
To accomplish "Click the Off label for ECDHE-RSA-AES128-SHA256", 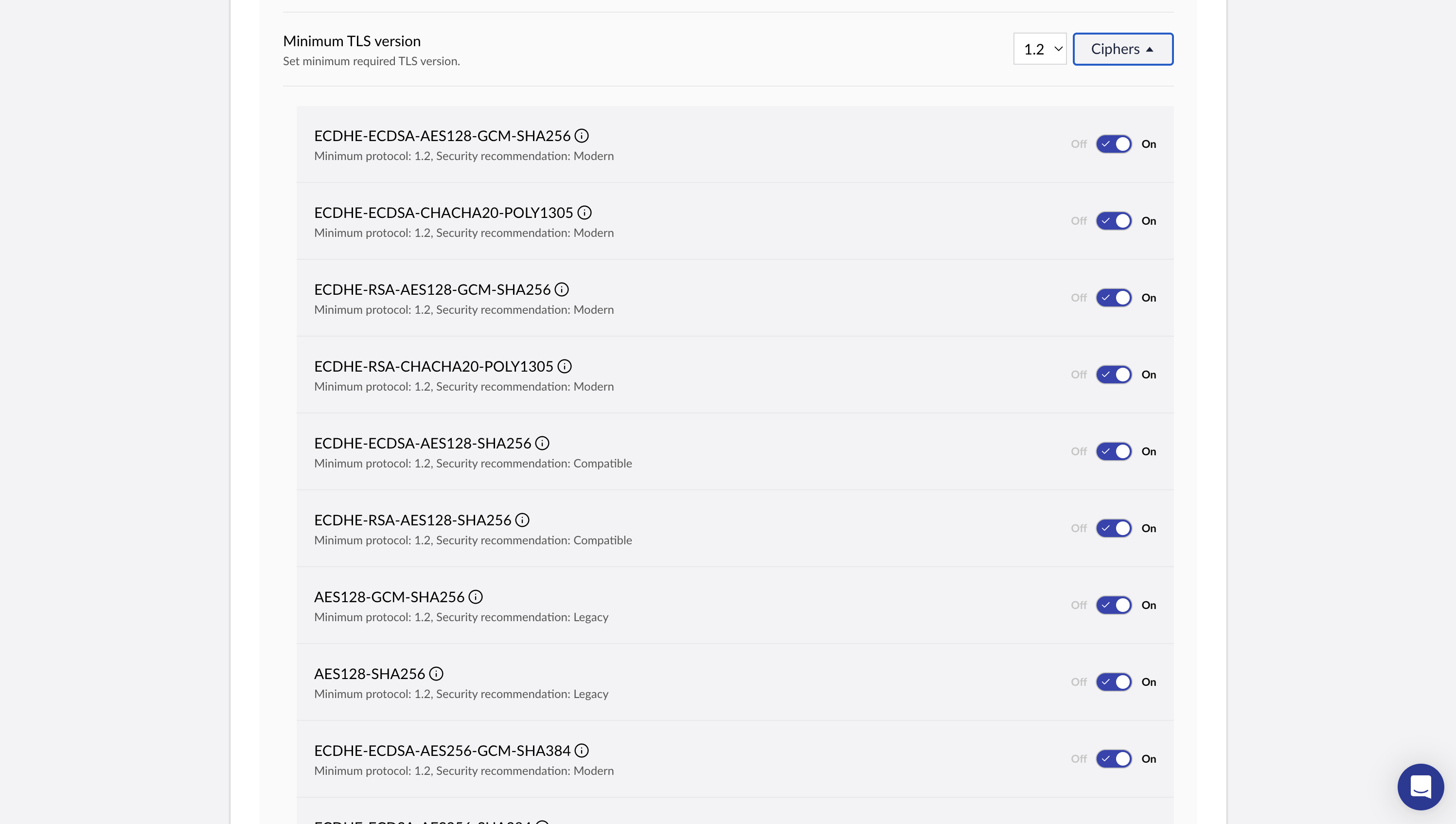I will coord(1079,528).
